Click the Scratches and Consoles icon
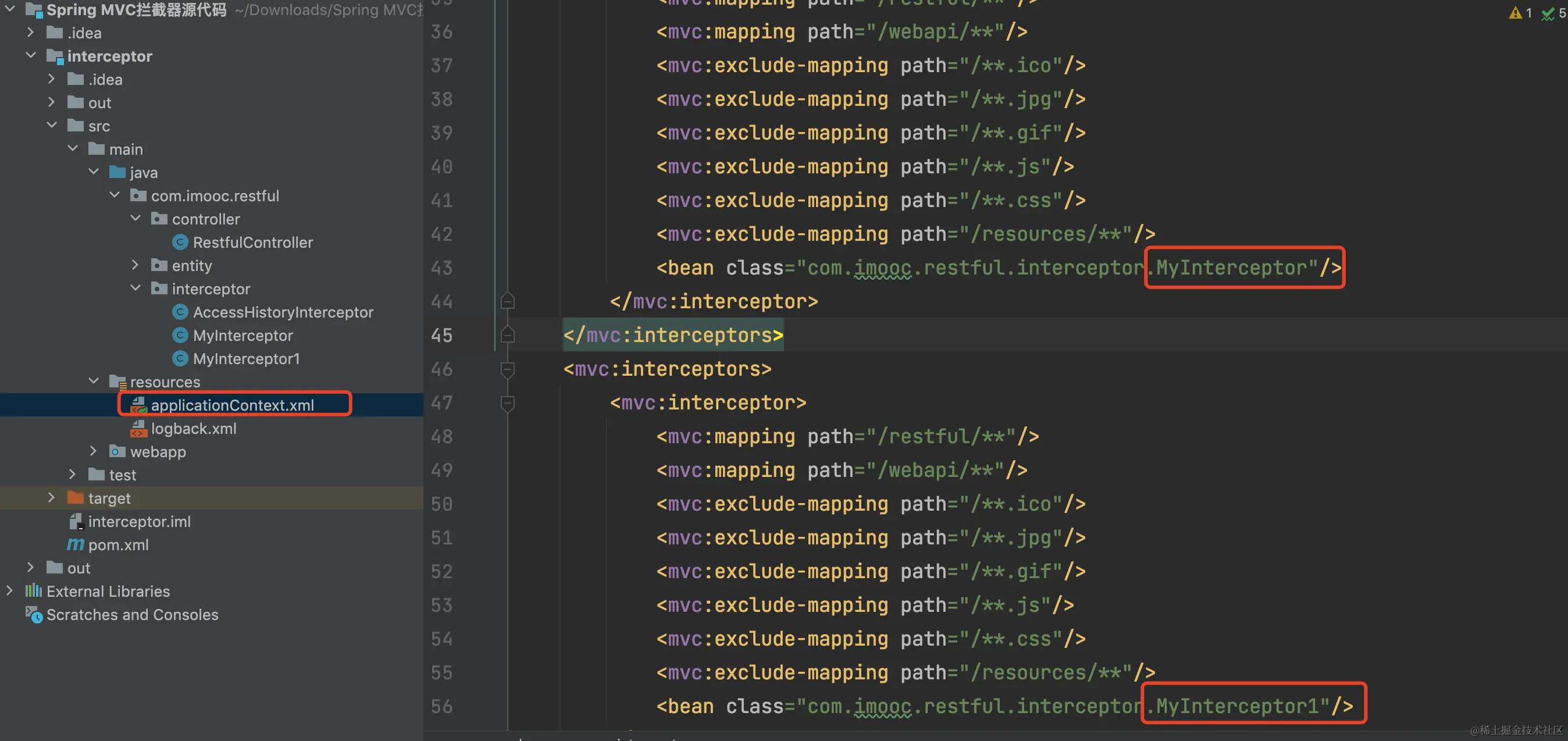 point(34,614)
